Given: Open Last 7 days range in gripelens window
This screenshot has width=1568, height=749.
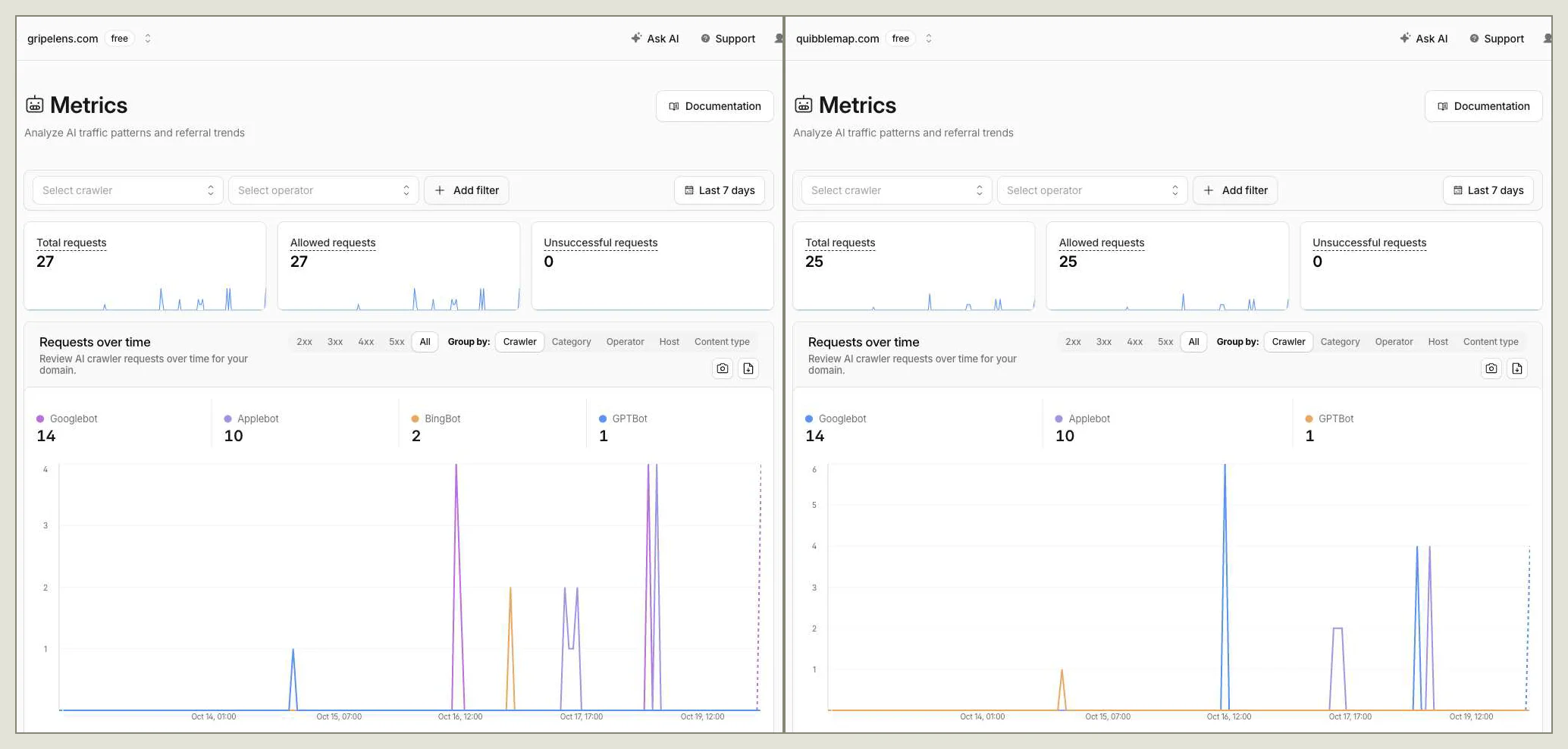Looking at the screenshot, I should click(x=720, y=190).
